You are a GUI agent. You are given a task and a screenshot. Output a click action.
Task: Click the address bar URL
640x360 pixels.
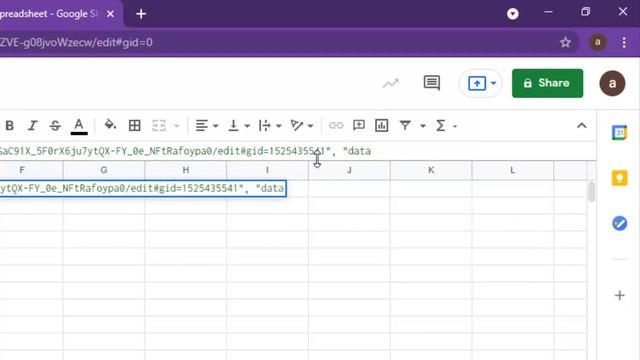point(76,42)
